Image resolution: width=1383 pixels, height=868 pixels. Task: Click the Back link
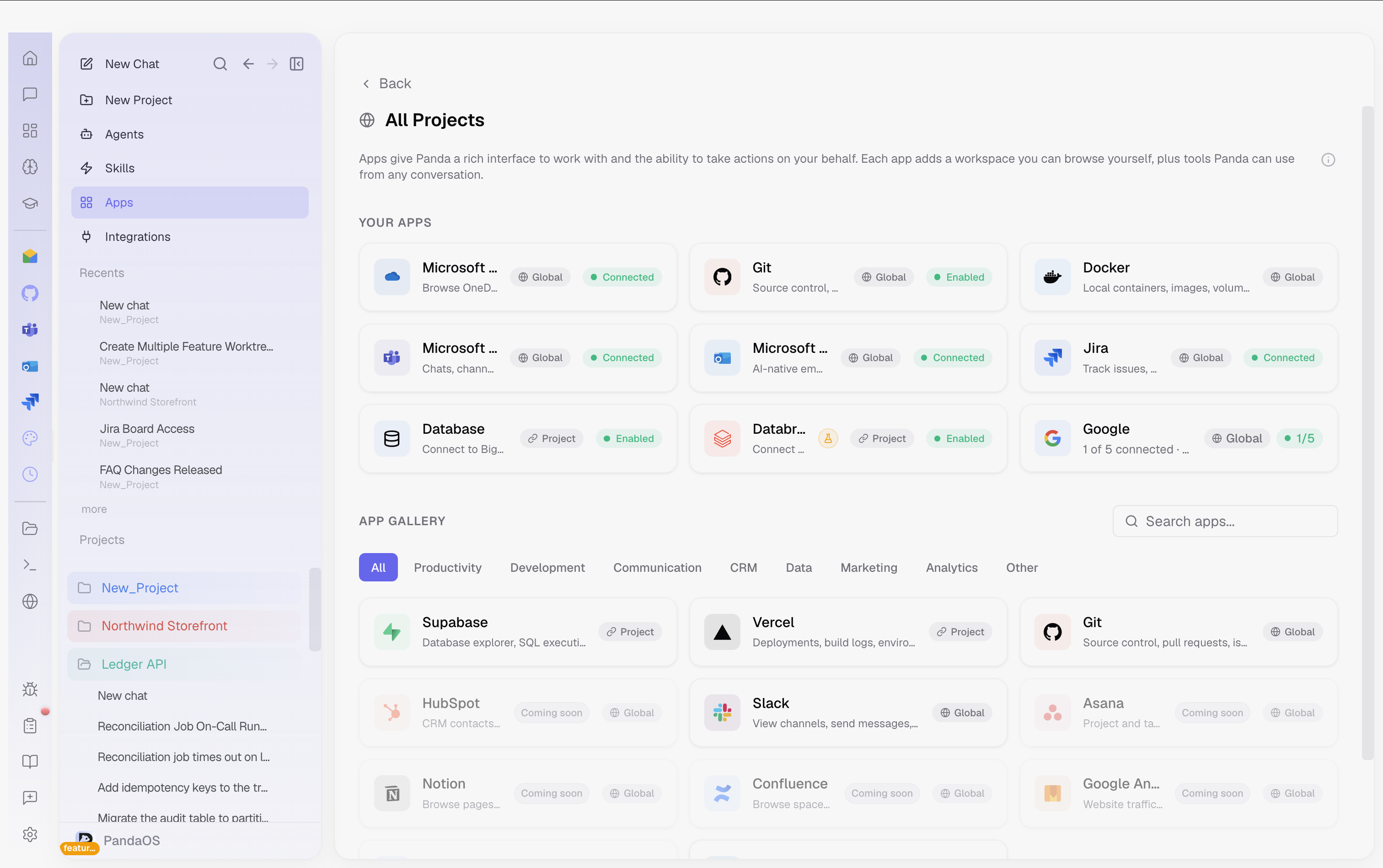386,84
